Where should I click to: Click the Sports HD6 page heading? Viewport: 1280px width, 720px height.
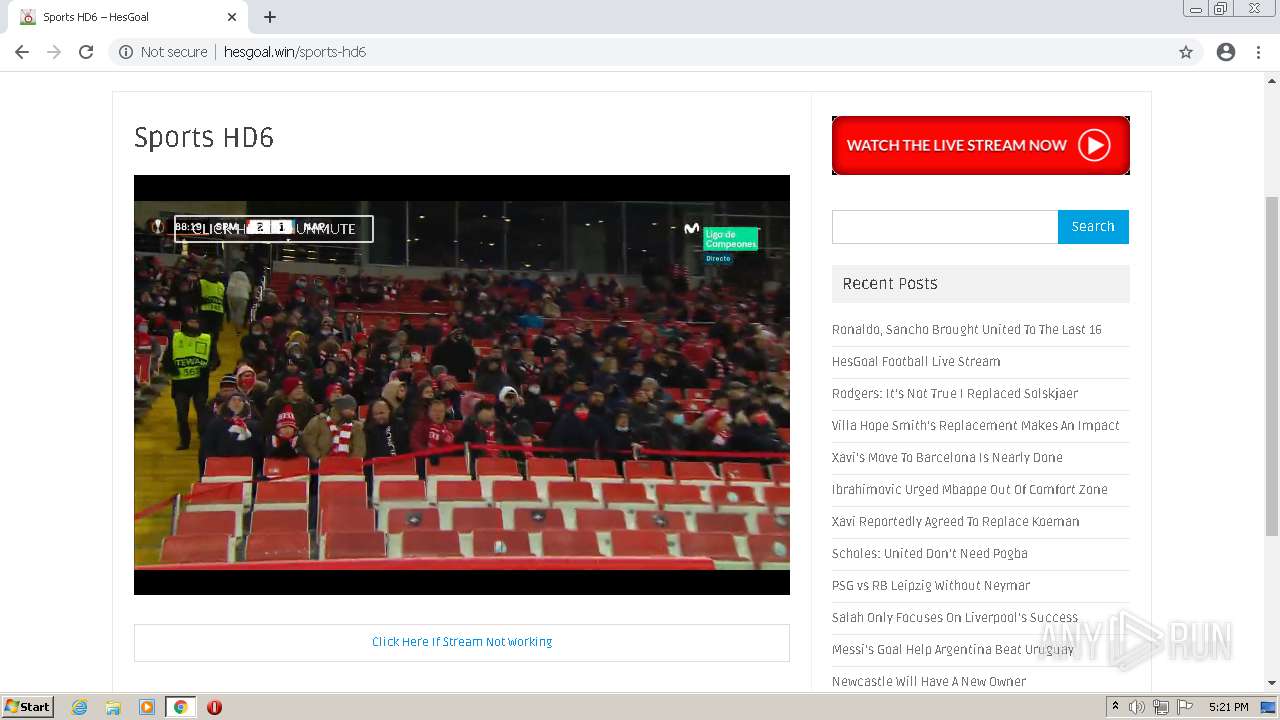(x=204, y=137)
